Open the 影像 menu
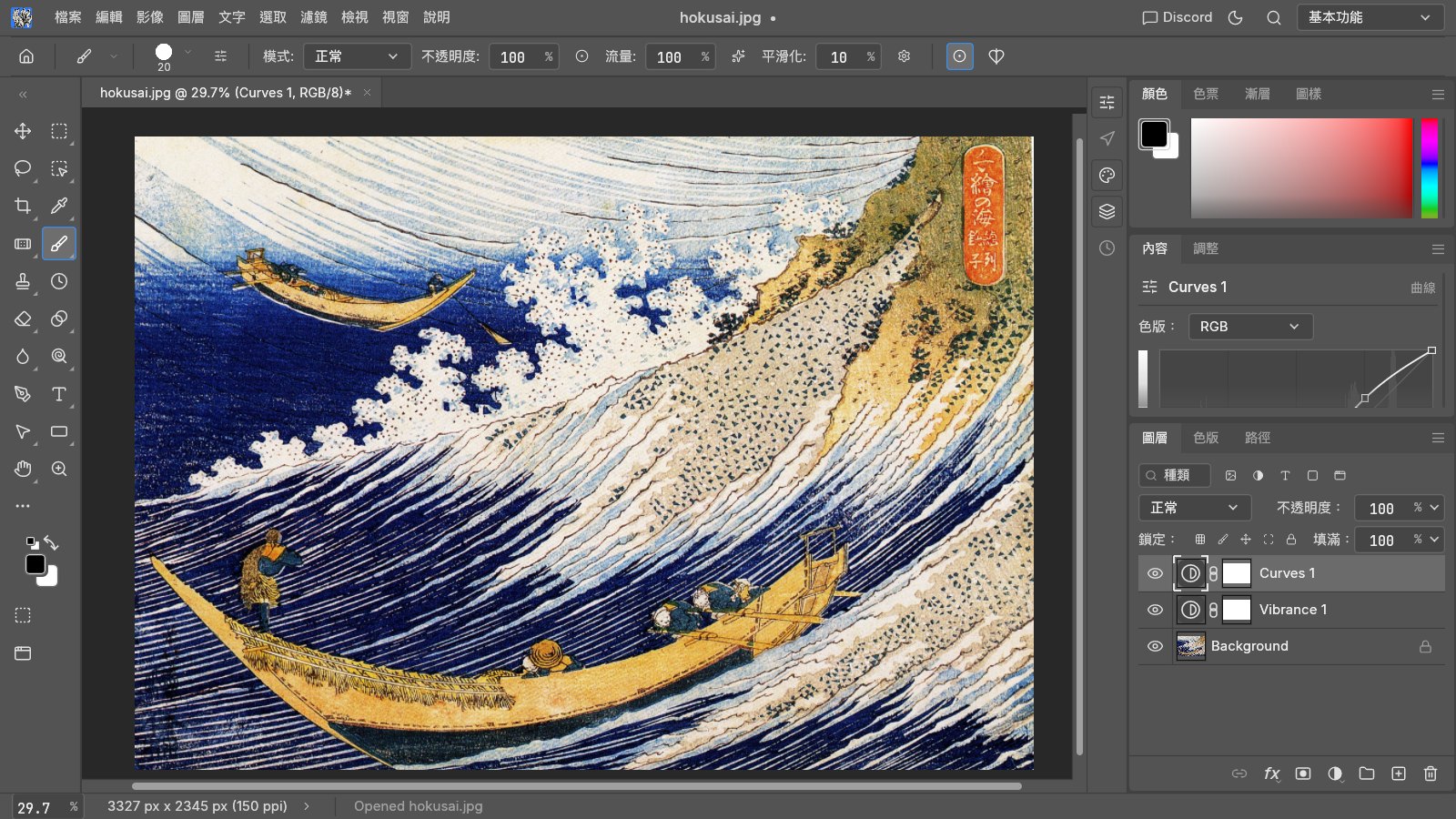 pyautogui.click(x=150, y=17)
